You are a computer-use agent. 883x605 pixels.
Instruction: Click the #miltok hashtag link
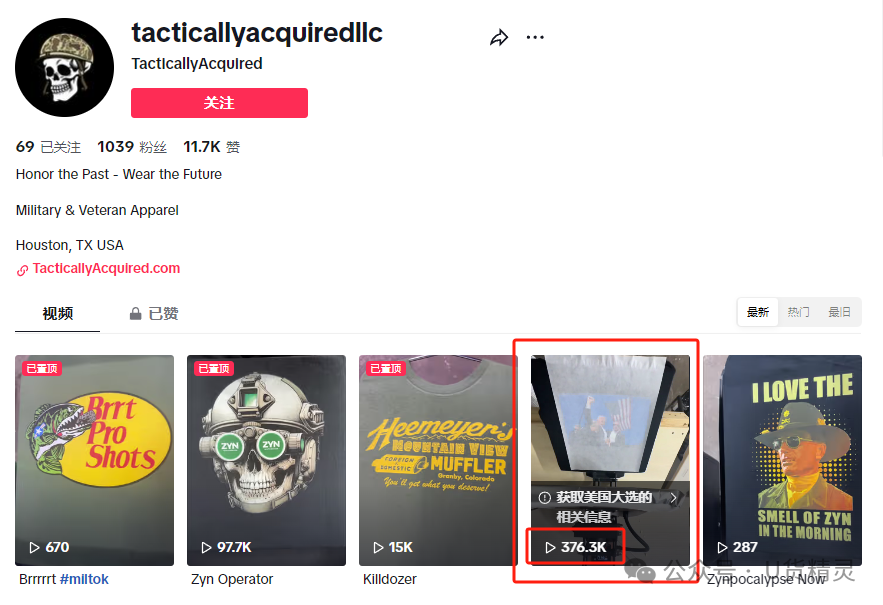coord(84,579)
